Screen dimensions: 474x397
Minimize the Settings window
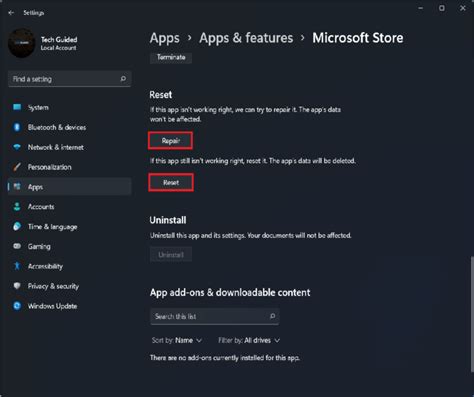click(x=421, y=8)
